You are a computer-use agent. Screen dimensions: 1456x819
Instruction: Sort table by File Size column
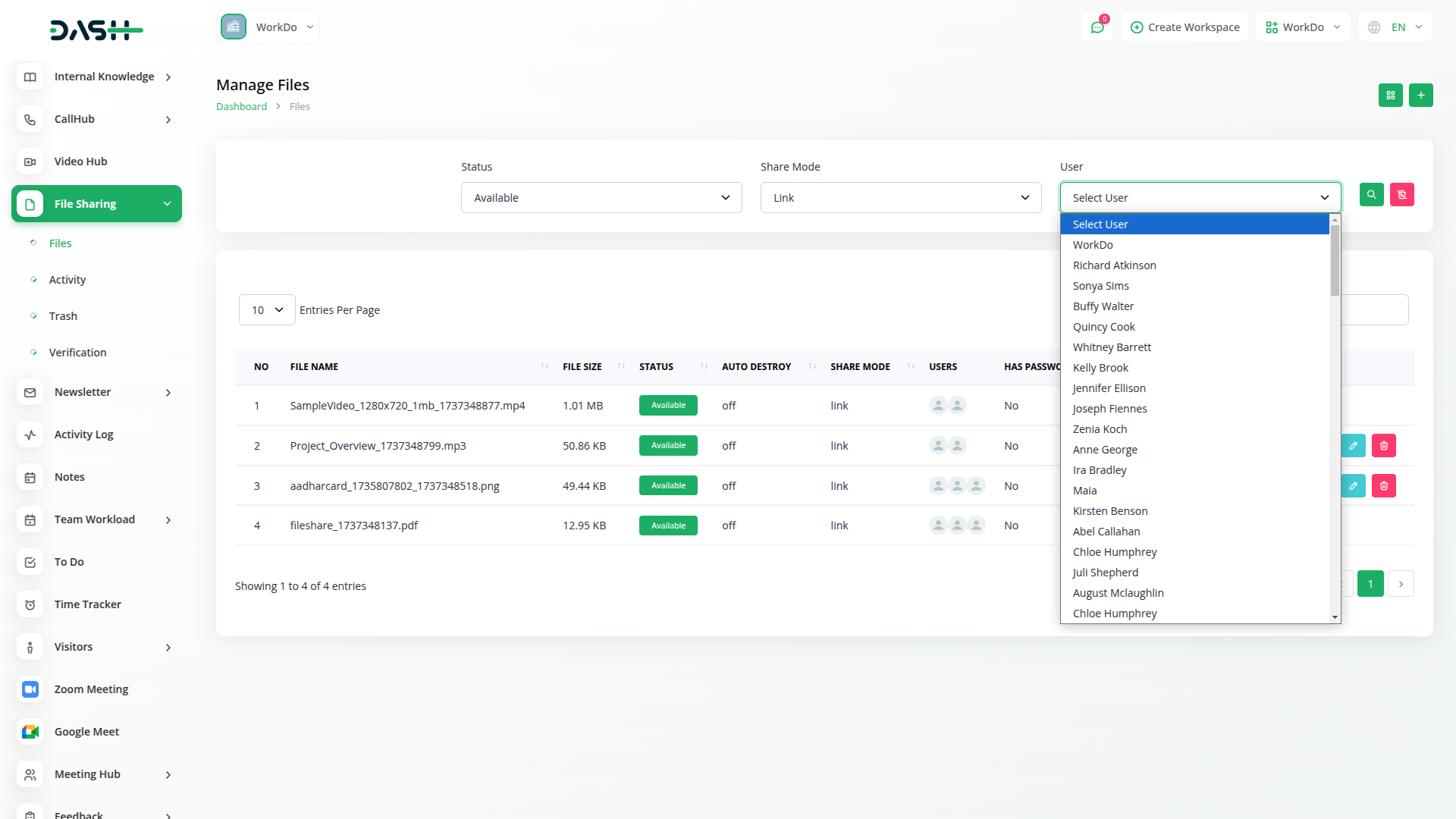pyautogui.click(x=582, y=367)
